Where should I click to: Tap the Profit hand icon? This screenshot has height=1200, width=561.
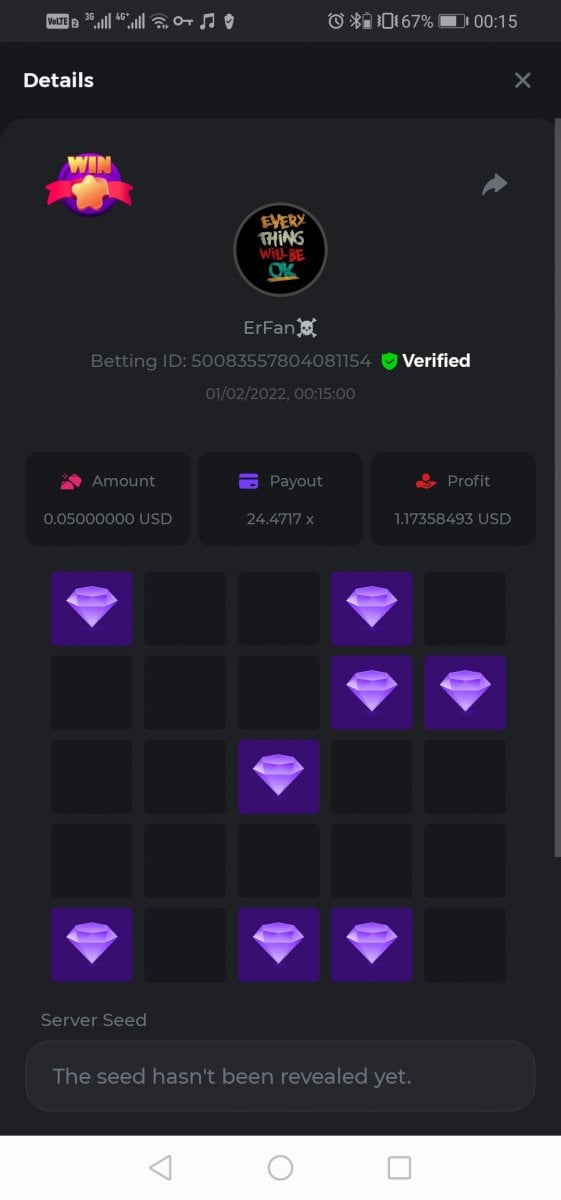426,481
